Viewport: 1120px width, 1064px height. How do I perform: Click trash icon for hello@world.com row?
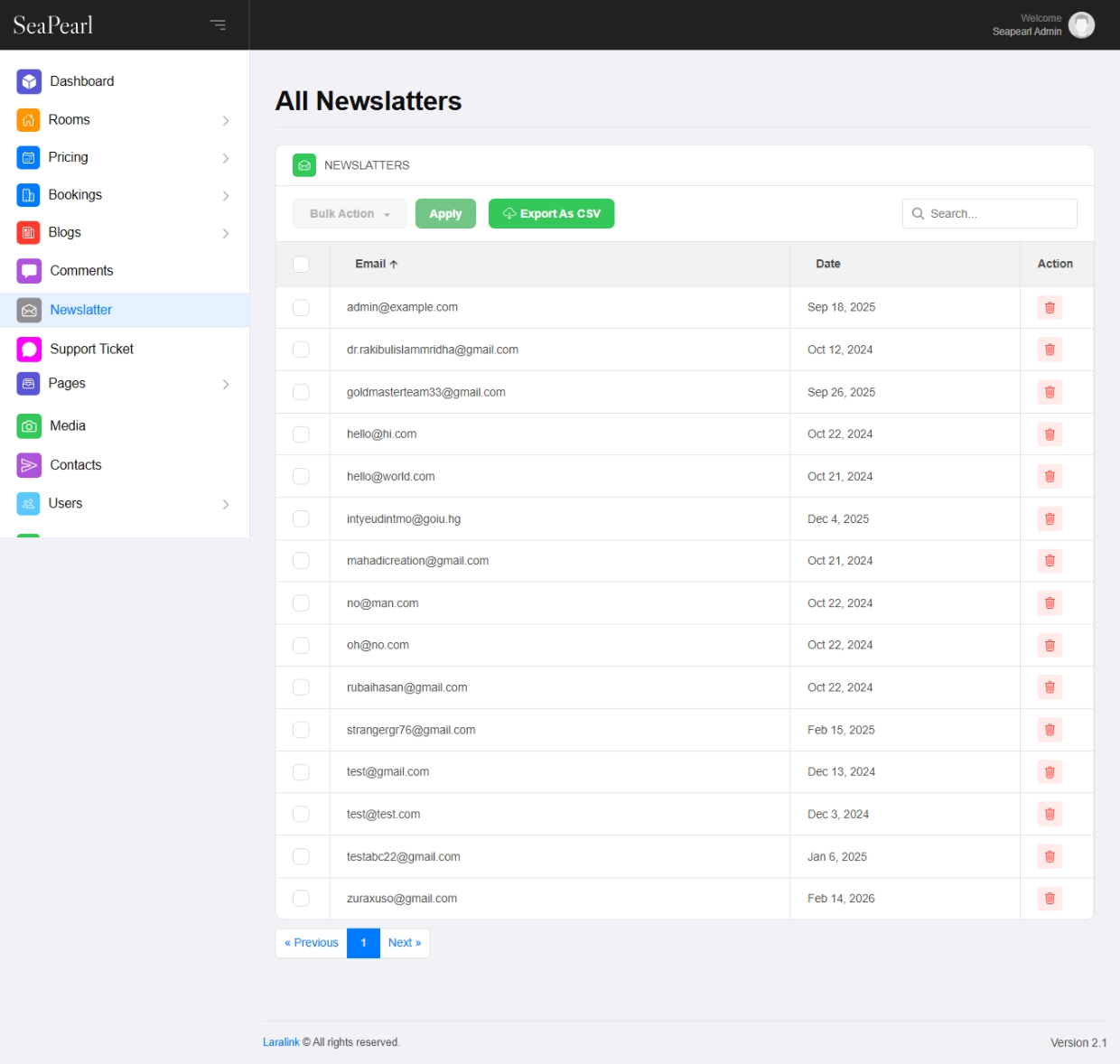pos(1050,477)
